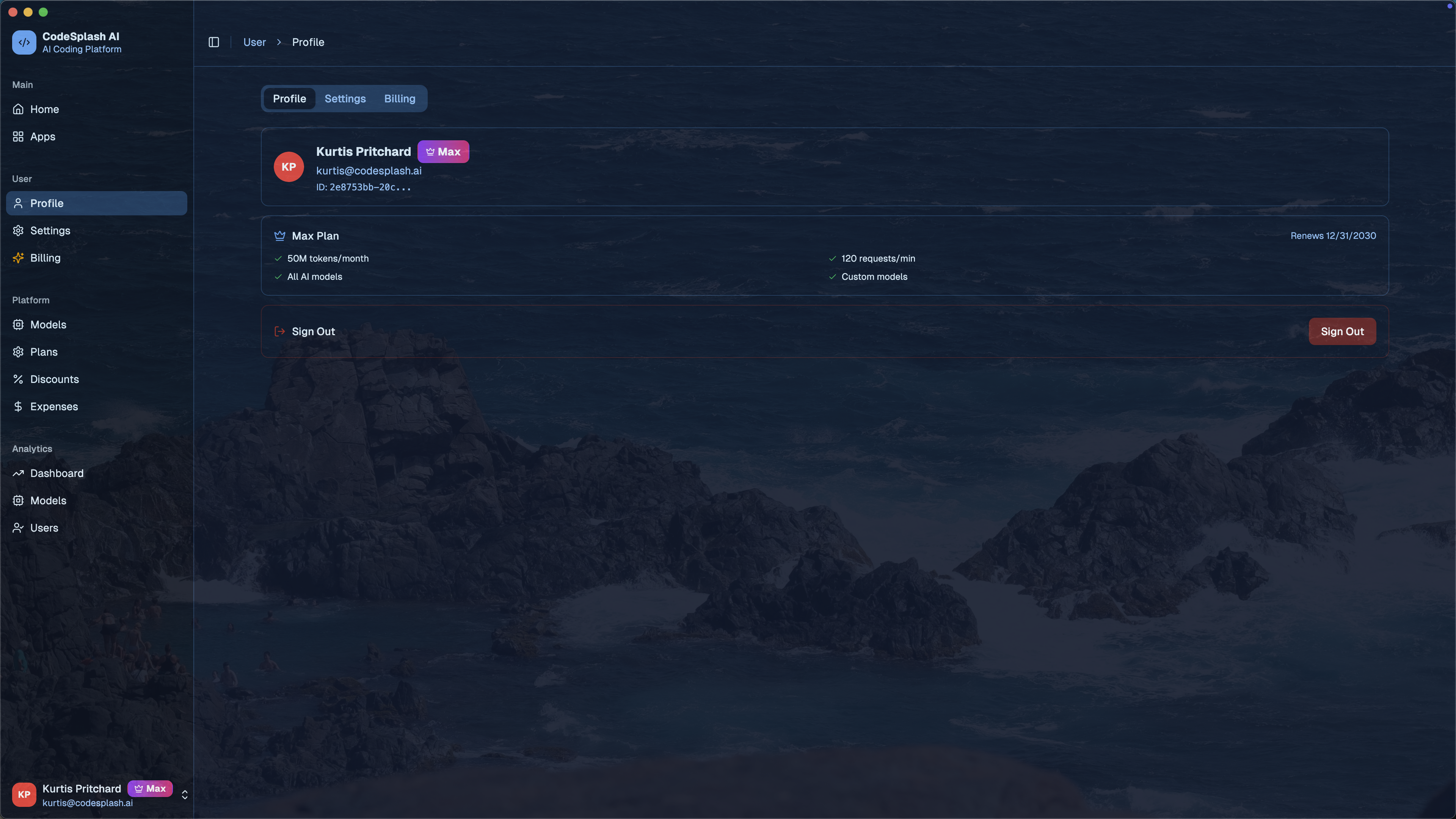This screenshot has width=1456, height=819.
Task: Click the CodeSplash AI logo
Action: click(x=24, y=42)
